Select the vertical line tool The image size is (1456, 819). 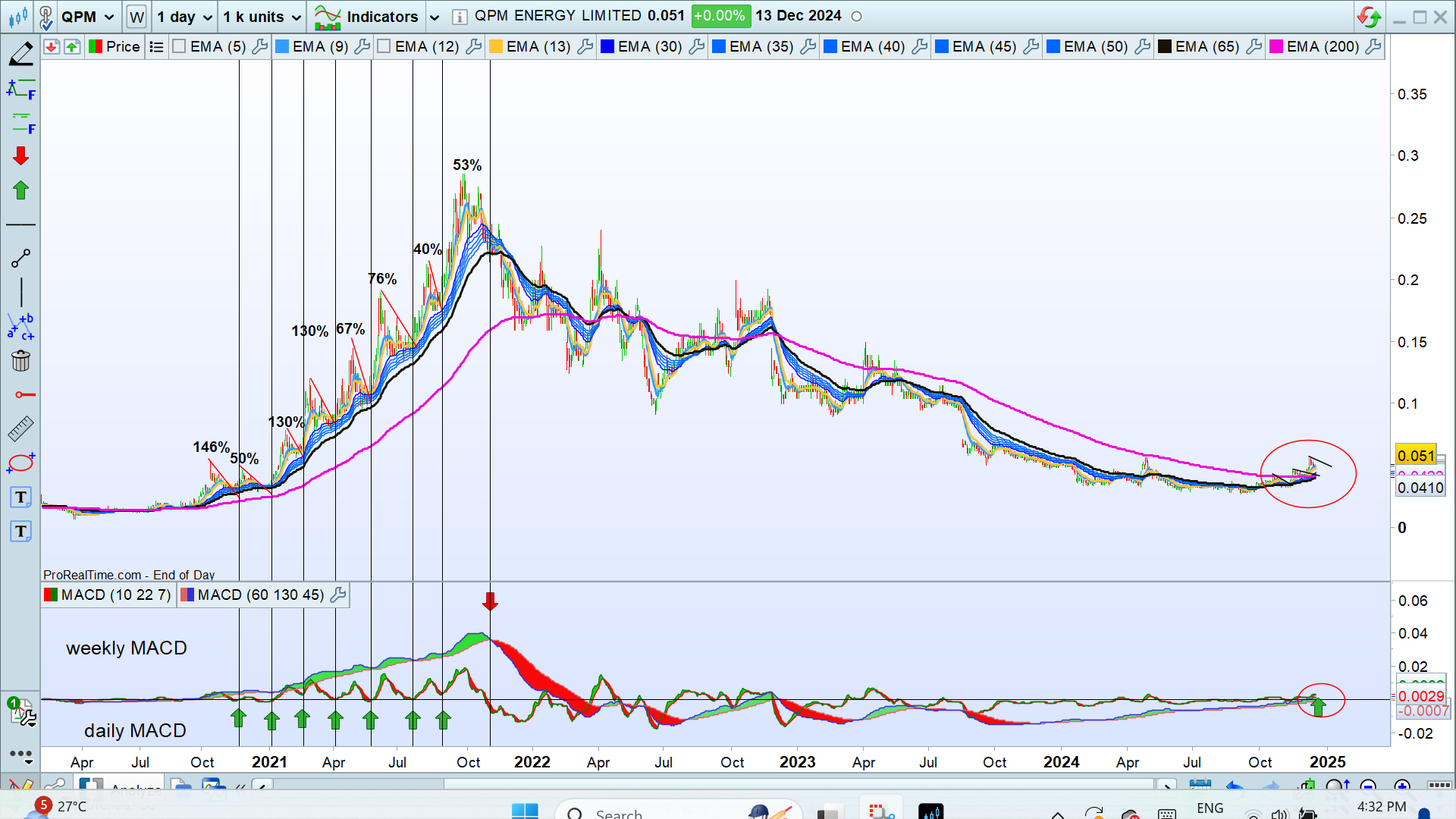point(21,293)
